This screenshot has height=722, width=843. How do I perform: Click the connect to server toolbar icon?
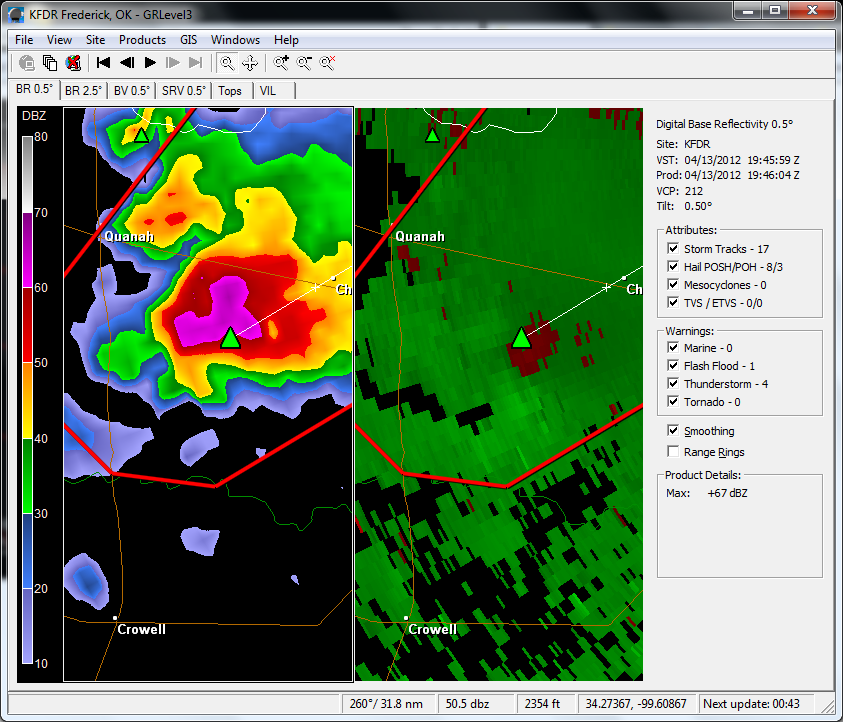[27, 63]
